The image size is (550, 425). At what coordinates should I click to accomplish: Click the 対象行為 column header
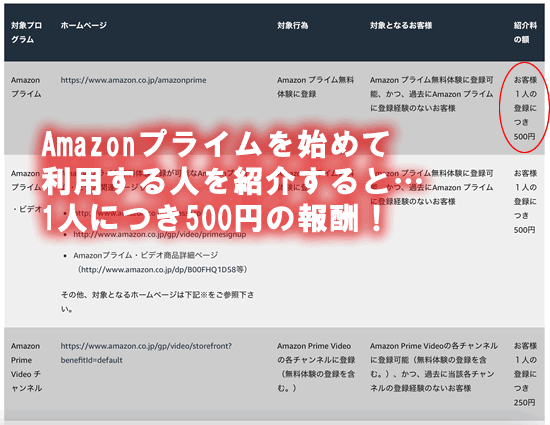[293, 25]
